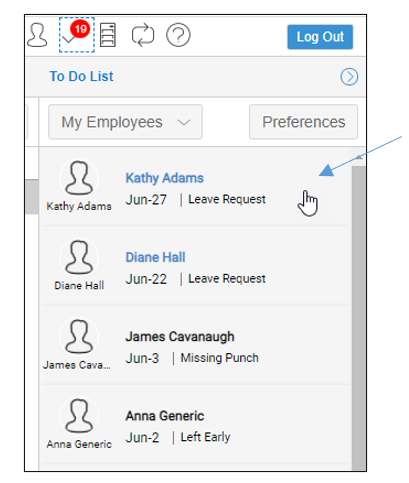Click Diane Hall avatar icon
Screen dimensions: 409x483
coord(79,257)
